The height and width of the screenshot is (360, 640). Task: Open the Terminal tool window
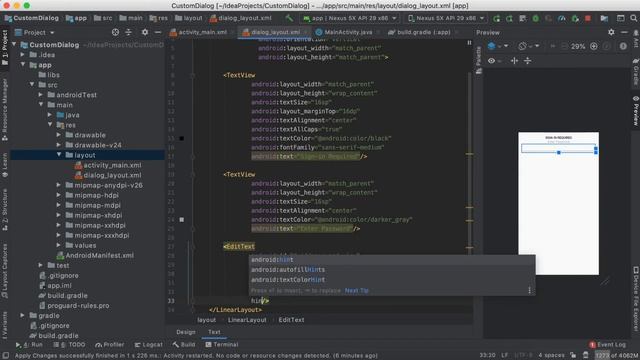222,345
